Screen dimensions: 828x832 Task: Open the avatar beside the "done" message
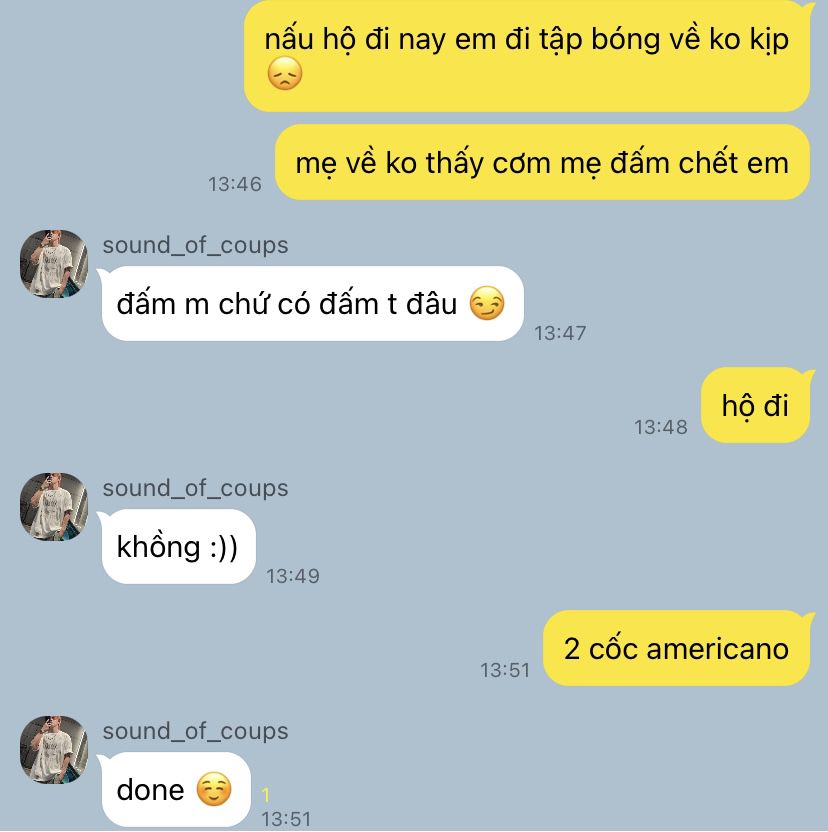[54, 750]
